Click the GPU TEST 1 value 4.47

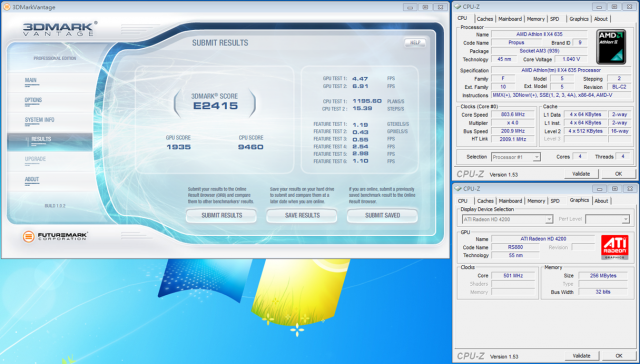(x=360, y=78)
